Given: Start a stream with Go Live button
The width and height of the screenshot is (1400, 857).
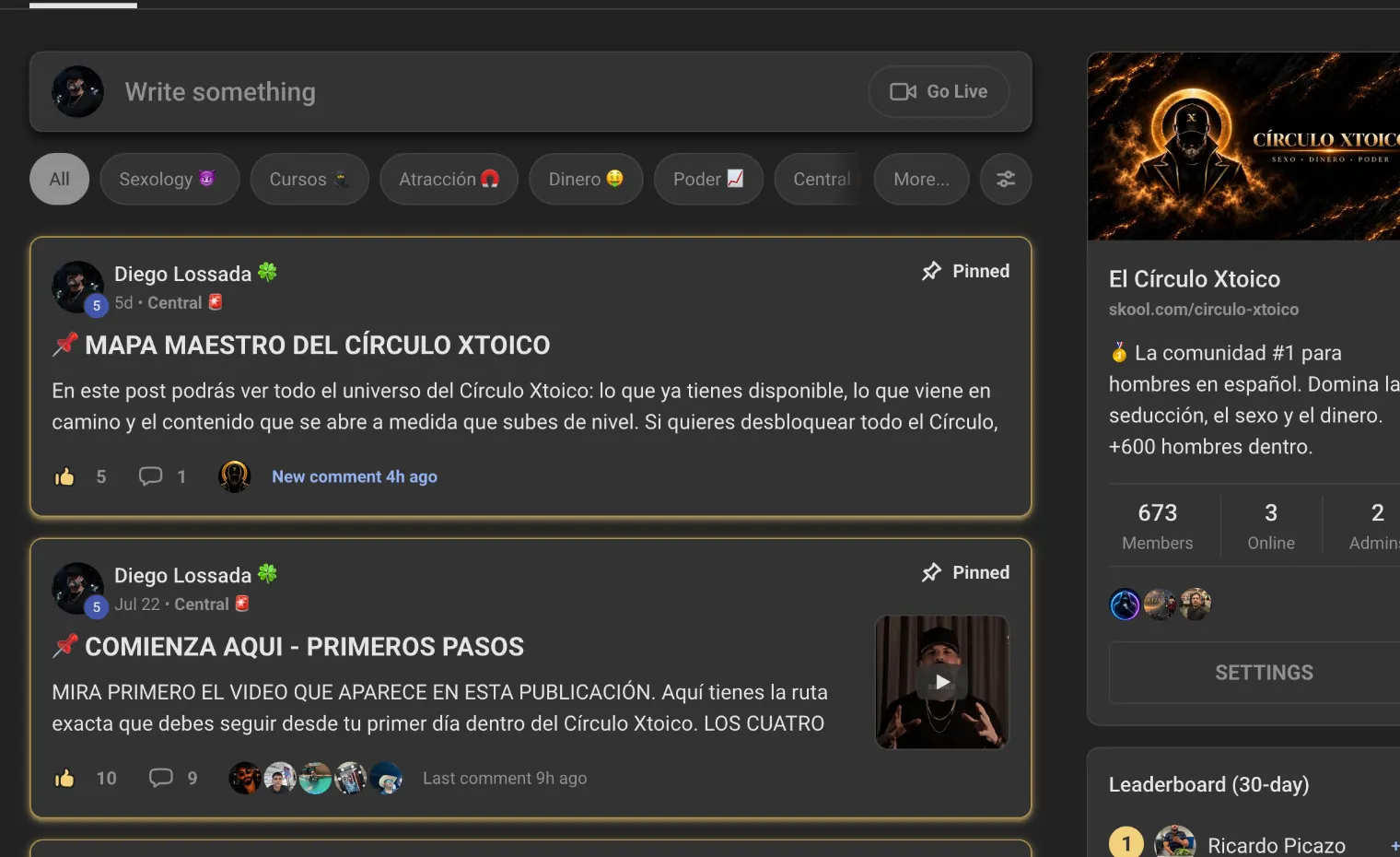Looking at the screenshot, I should click(939, 92).
